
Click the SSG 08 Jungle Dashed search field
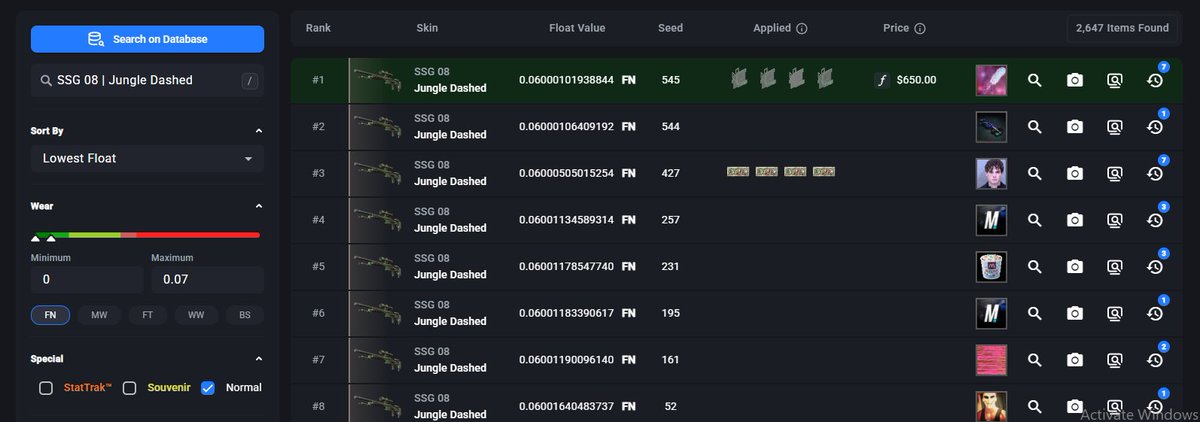147,80
